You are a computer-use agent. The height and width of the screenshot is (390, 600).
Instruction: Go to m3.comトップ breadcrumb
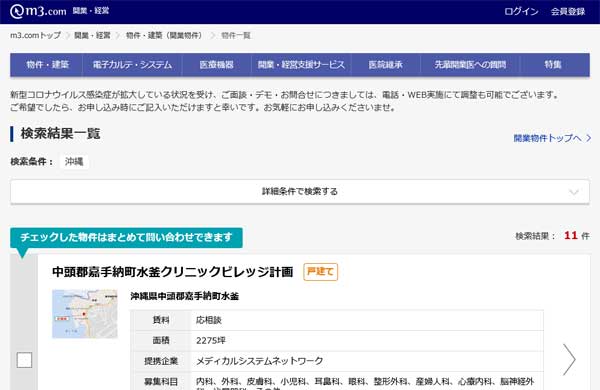[35, 35]
